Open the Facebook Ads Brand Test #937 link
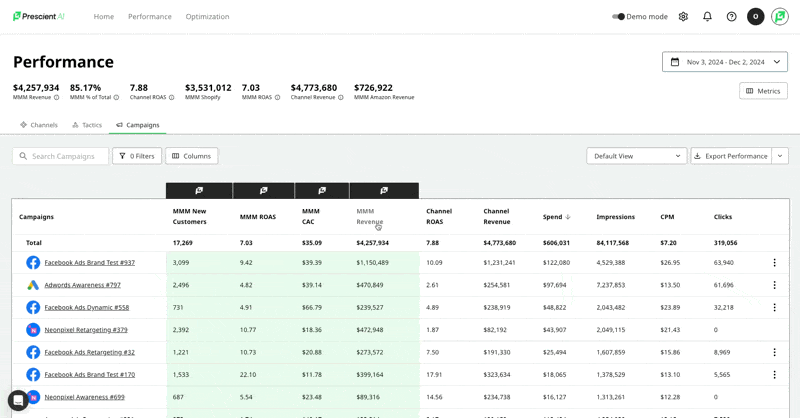This screenshot has width=800, height=418. pos(89,263)
